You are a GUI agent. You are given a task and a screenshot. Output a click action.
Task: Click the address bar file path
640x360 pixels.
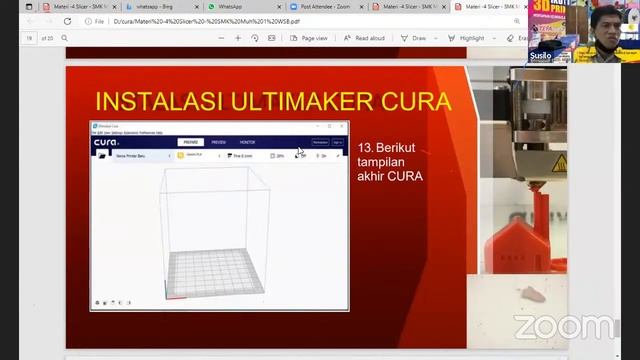coord(207,21)
